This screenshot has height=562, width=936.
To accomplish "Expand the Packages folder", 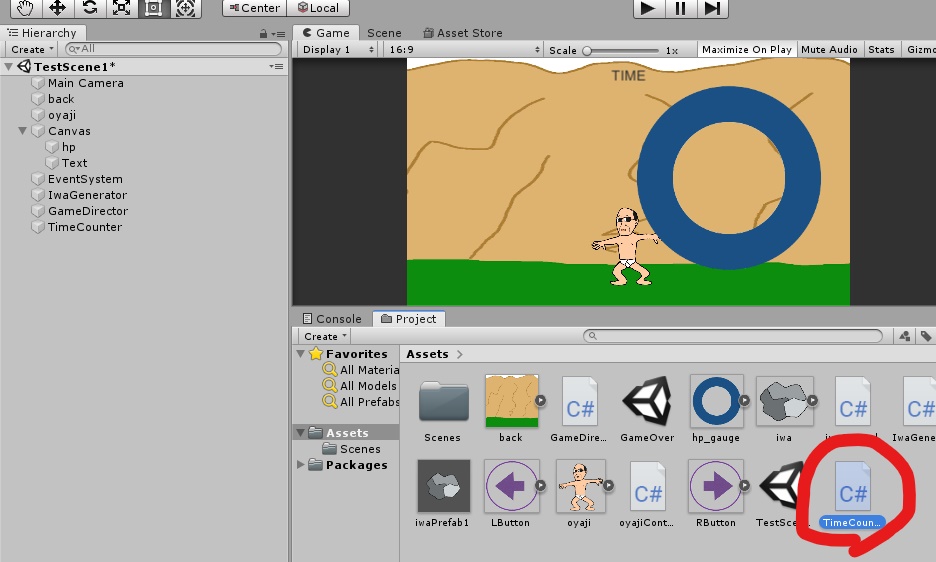I will tap(301, 464).
